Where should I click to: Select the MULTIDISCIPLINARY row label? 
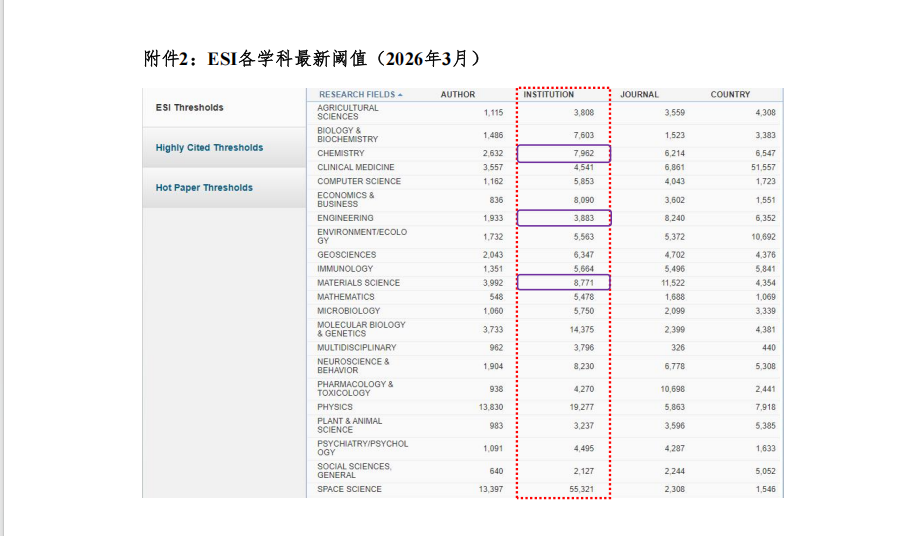point(357,348)
